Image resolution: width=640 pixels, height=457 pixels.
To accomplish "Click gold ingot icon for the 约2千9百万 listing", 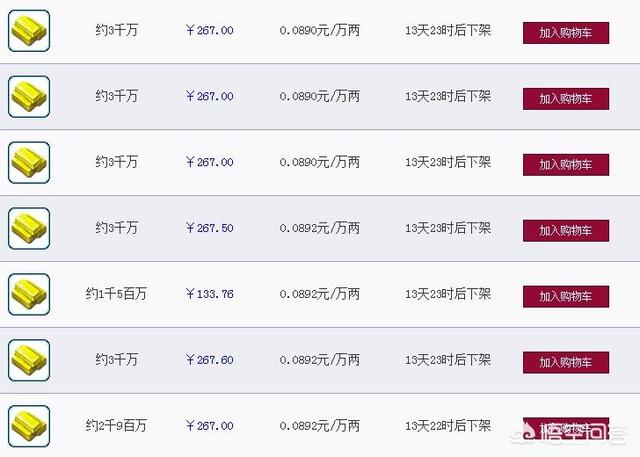I will coord(29,426).
